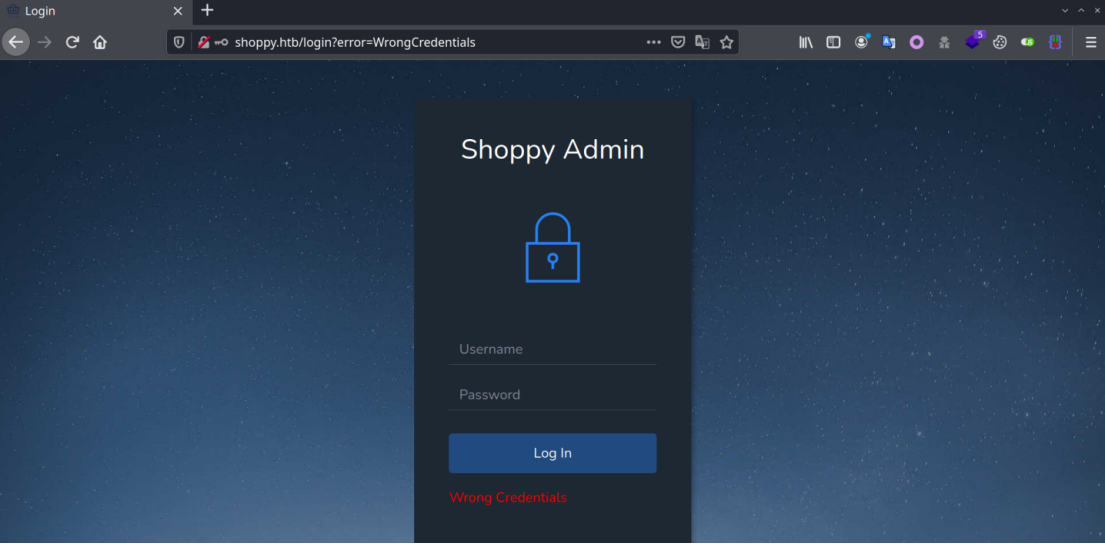
Task: Reload the current page
Action: pos(72,42)
